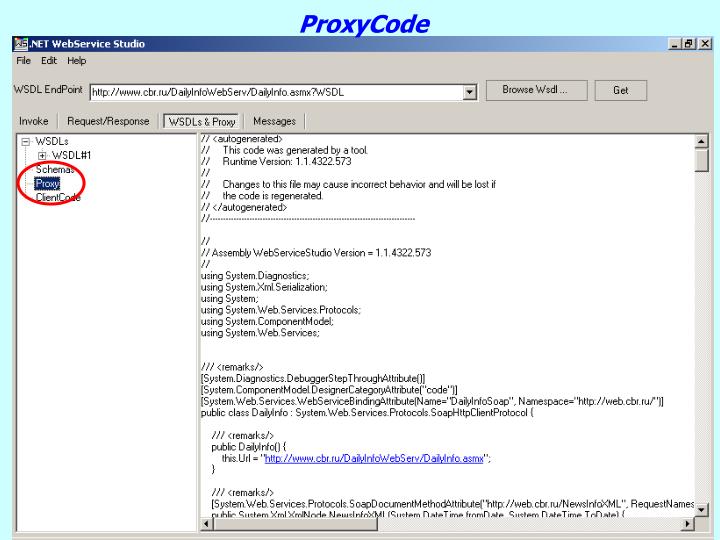Viewport: 720px width, 540px height.
Task: Collapse the WSDLs tree node
Action: click(x=26, y=141)
